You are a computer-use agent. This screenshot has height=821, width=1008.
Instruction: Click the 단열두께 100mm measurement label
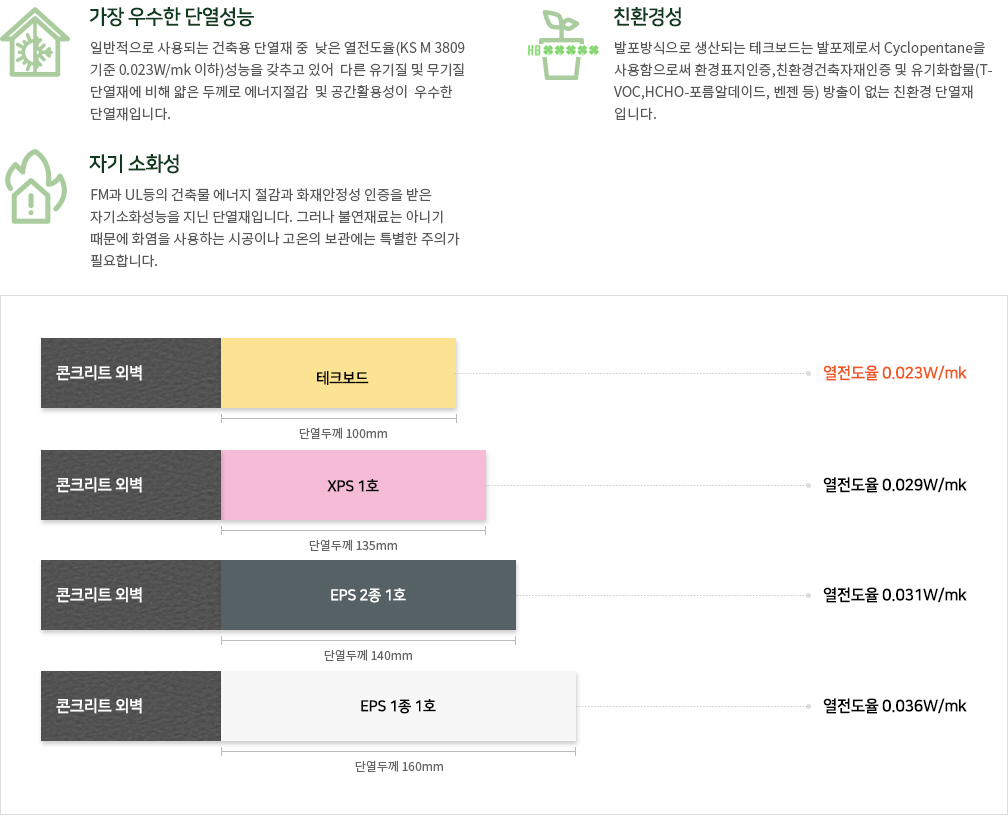(343, 433)
